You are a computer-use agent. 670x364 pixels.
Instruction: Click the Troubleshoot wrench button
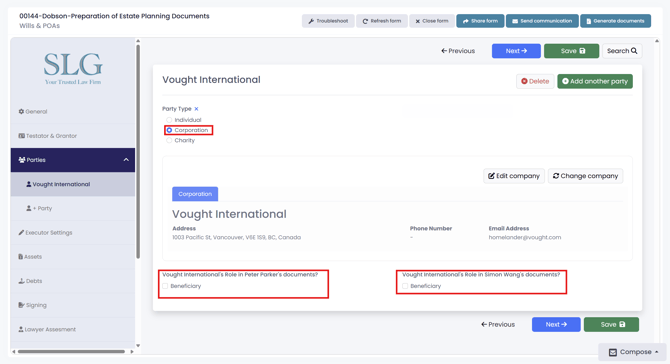328,21
